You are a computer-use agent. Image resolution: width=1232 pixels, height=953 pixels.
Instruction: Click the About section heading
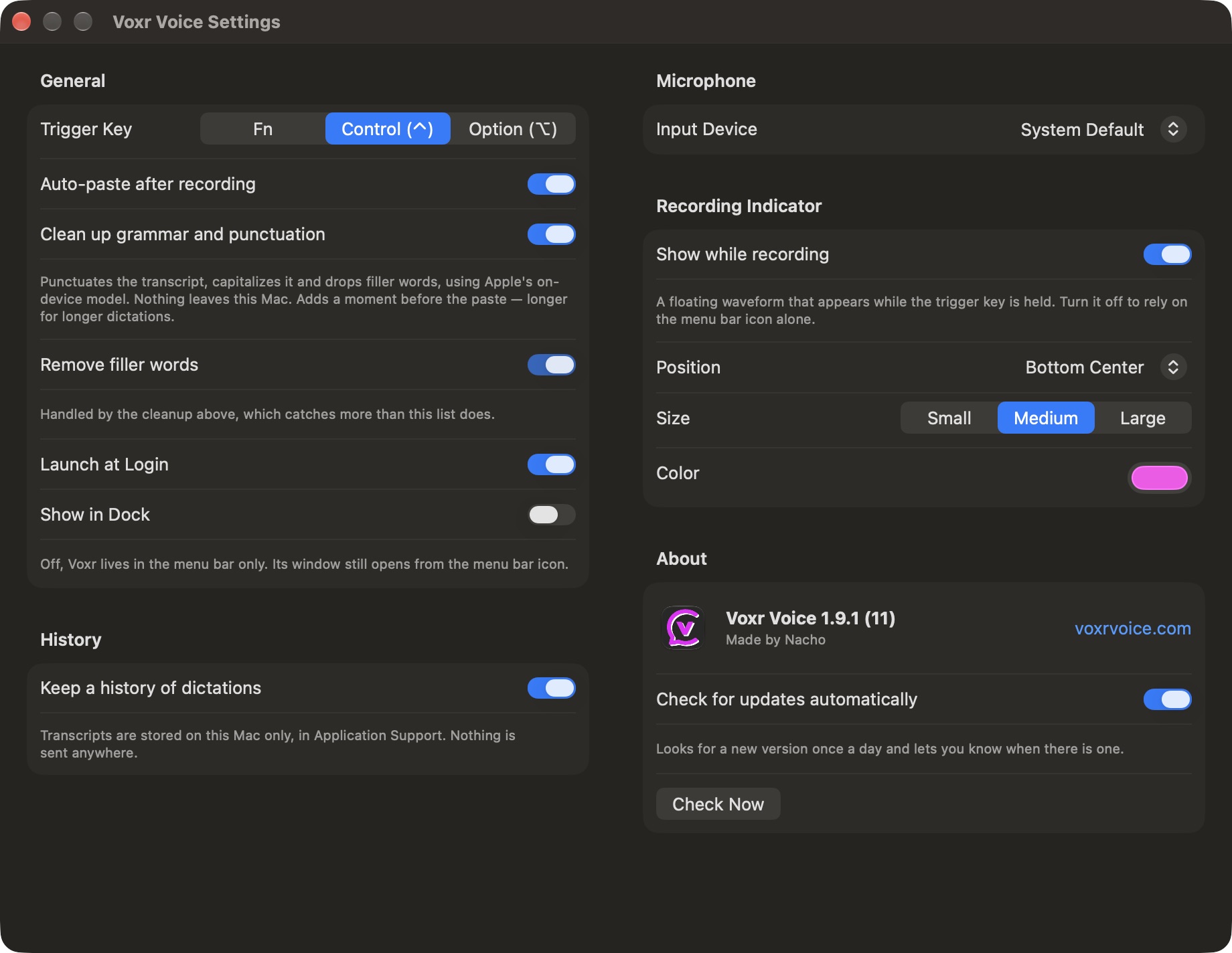[682, 559]
